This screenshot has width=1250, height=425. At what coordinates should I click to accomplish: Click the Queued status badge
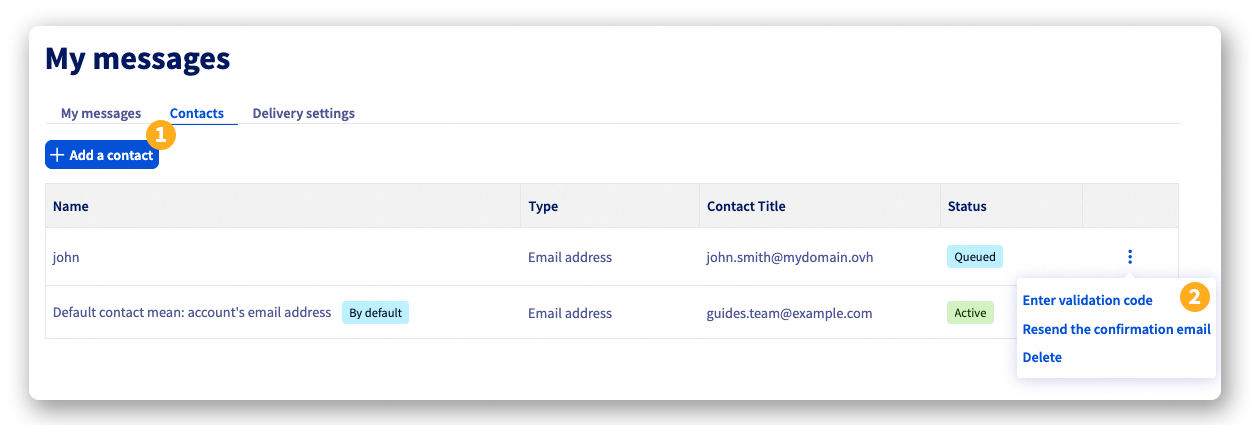(975, 257)
